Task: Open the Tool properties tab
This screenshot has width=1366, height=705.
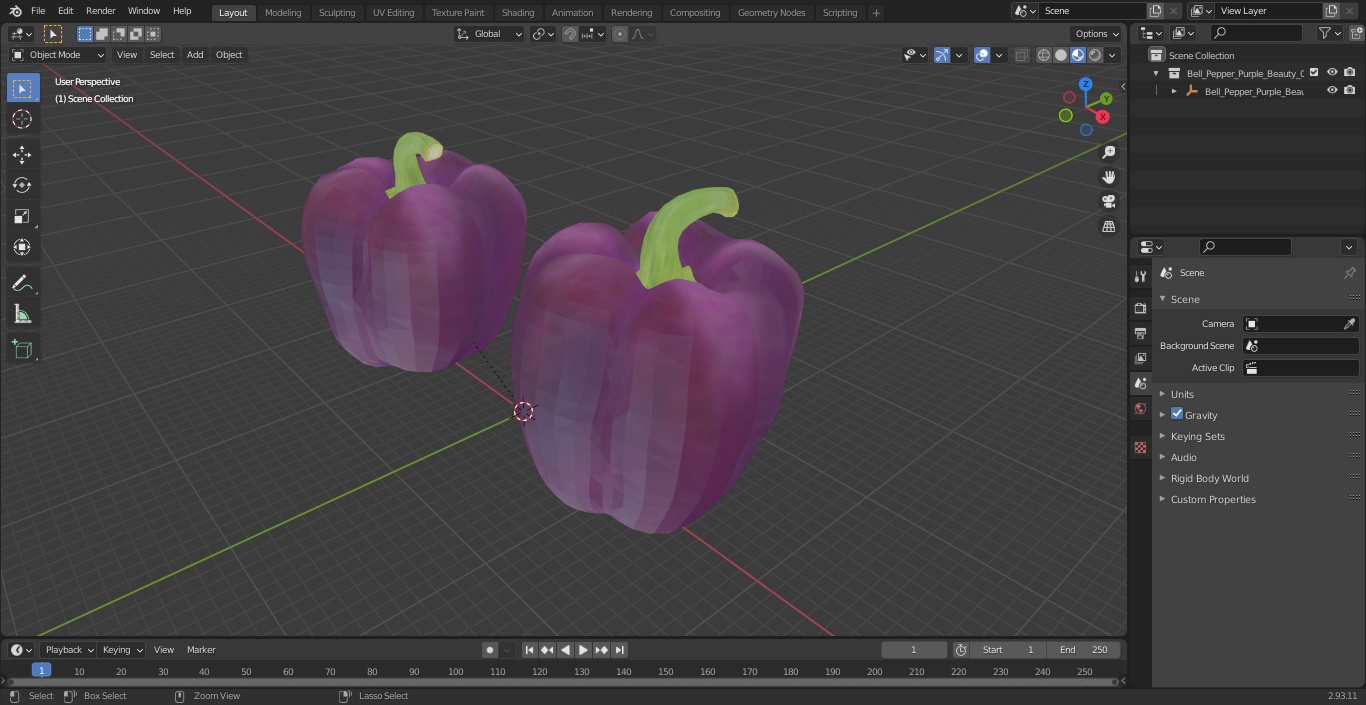Action: click(x=1140, y=276)
